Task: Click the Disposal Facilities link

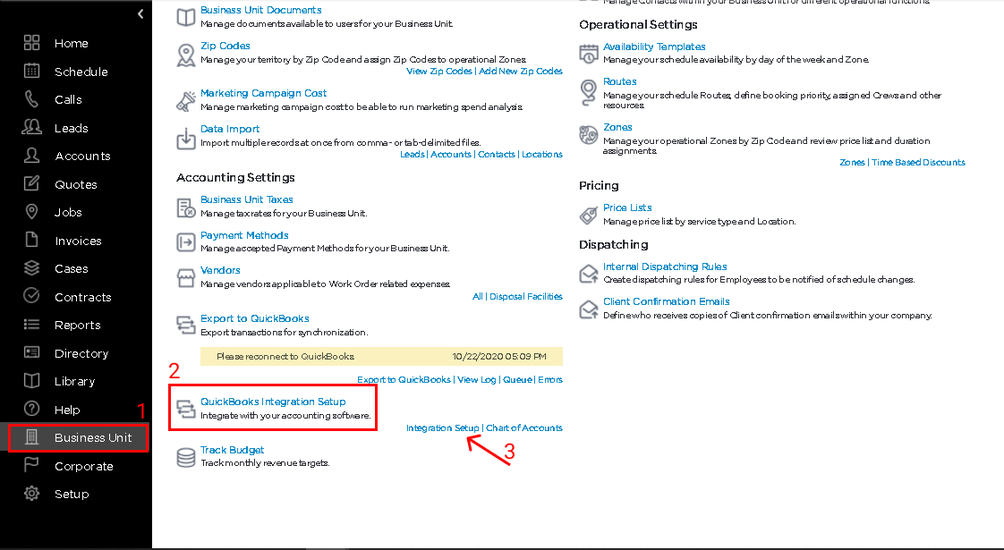Action: point(526,296)
